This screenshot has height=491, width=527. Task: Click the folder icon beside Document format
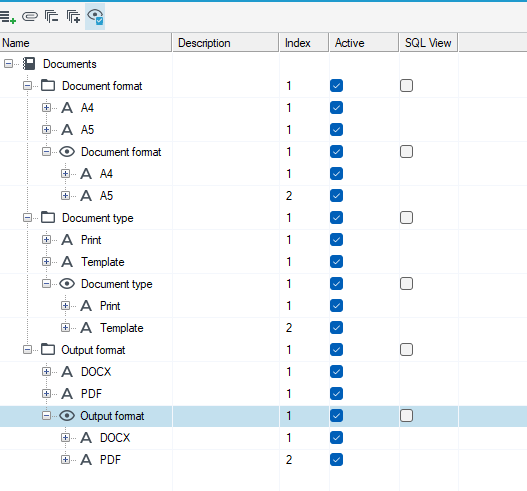pyautogui.click(x=48, y=86)
